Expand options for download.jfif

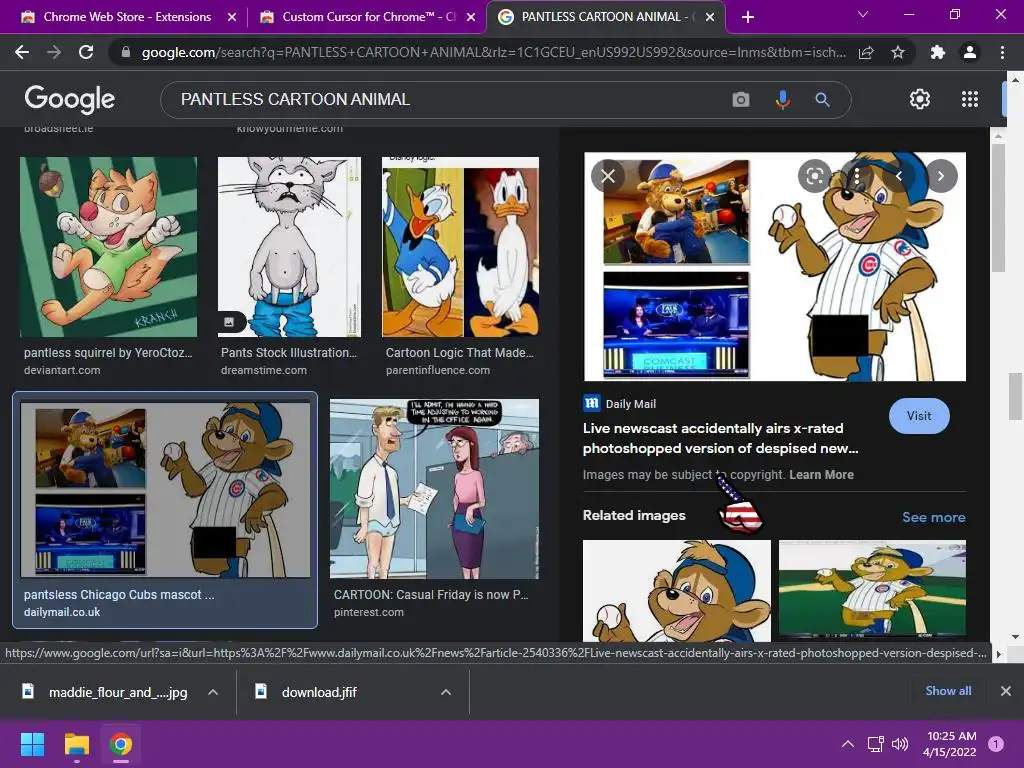click(446, 692)
